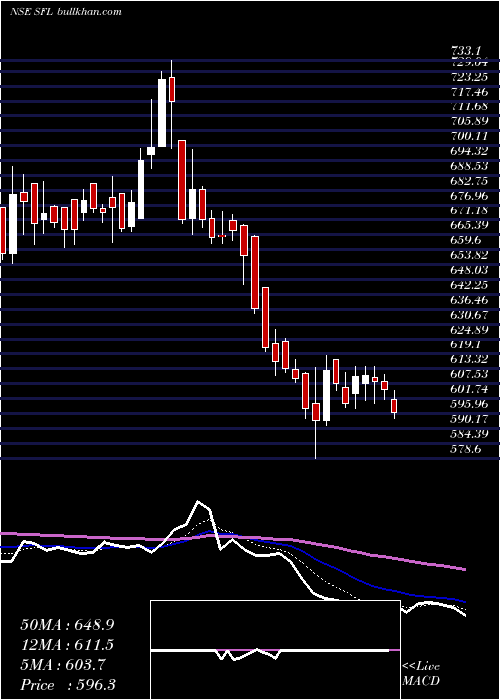The height and width of the screenshot is (700, 500).
Task: Select the 5MA : 603.7 readout
Action: (x=63, y=665)
